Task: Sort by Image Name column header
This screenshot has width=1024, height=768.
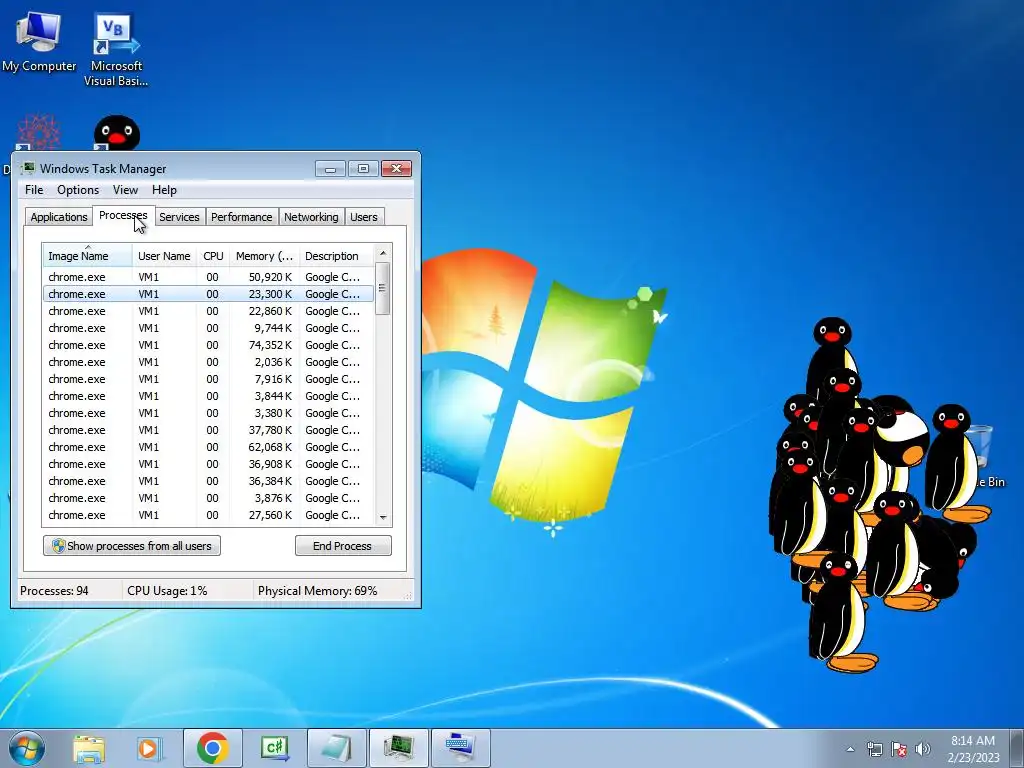Action: coord(88,256)
